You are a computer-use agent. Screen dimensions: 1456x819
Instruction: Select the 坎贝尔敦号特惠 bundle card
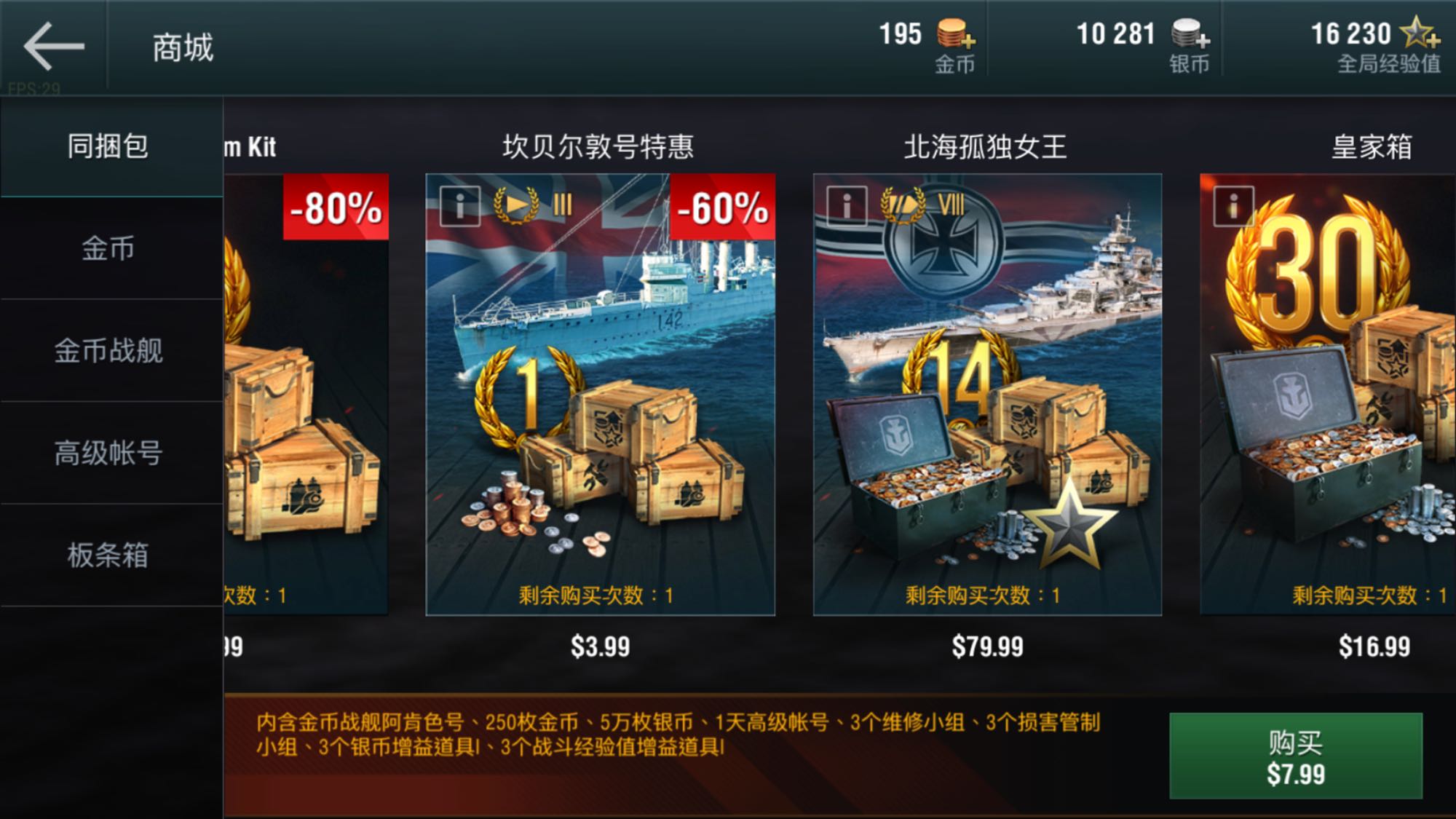[601, 395]
